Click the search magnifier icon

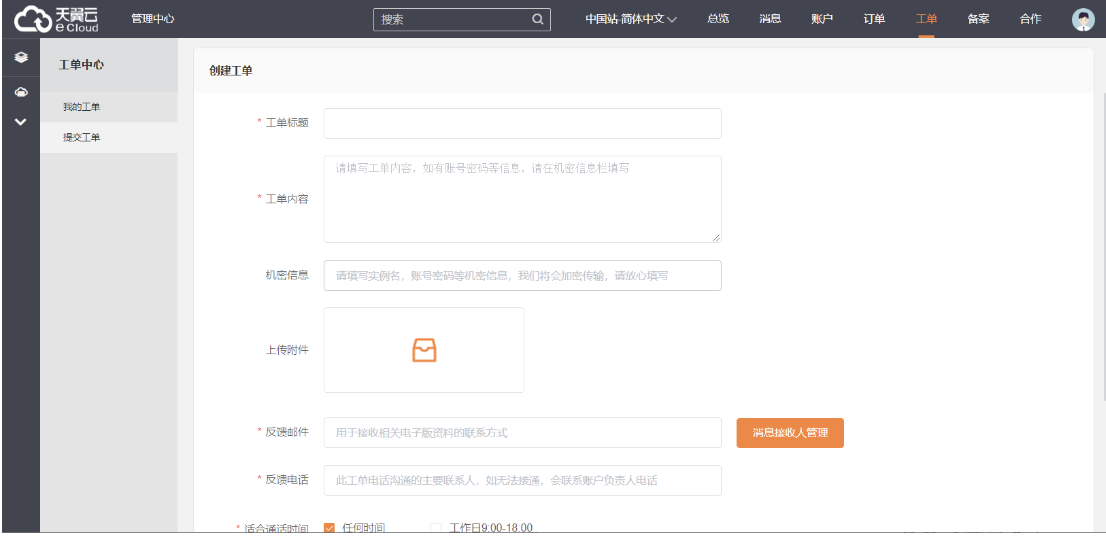pyautogui.click(x=537, y=19)
